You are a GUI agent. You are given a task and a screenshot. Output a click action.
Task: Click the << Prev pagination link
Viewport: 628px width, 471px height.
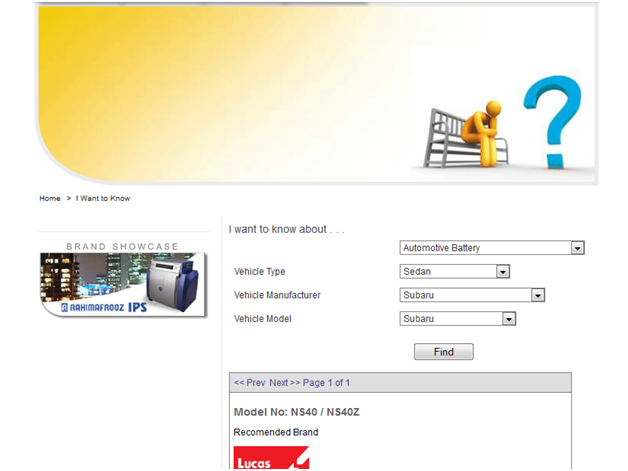(250, 383)
